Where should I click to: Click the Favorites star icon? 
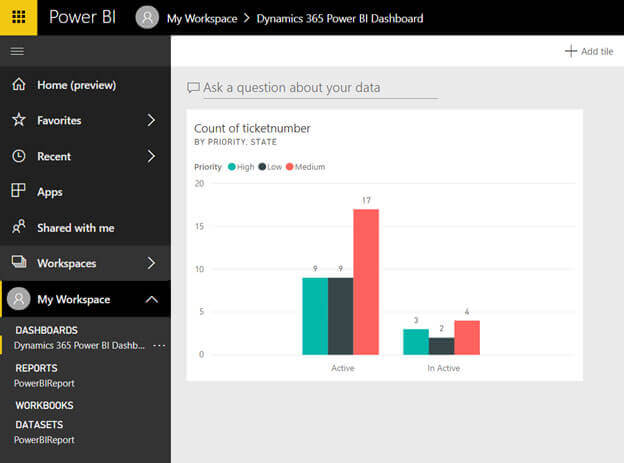[19, 120]
